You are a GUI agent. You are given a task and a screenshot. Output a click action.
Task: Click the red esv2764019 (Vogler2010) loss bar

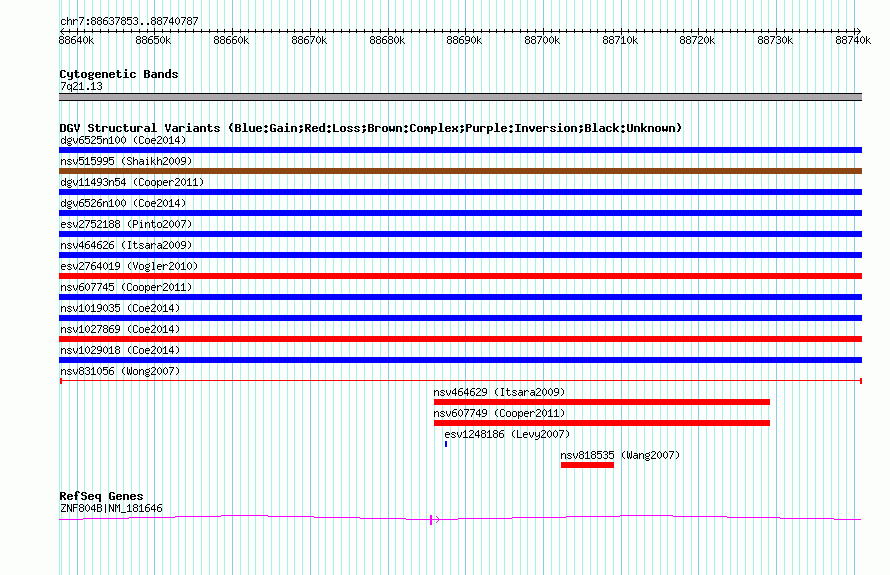click(460, 276)
